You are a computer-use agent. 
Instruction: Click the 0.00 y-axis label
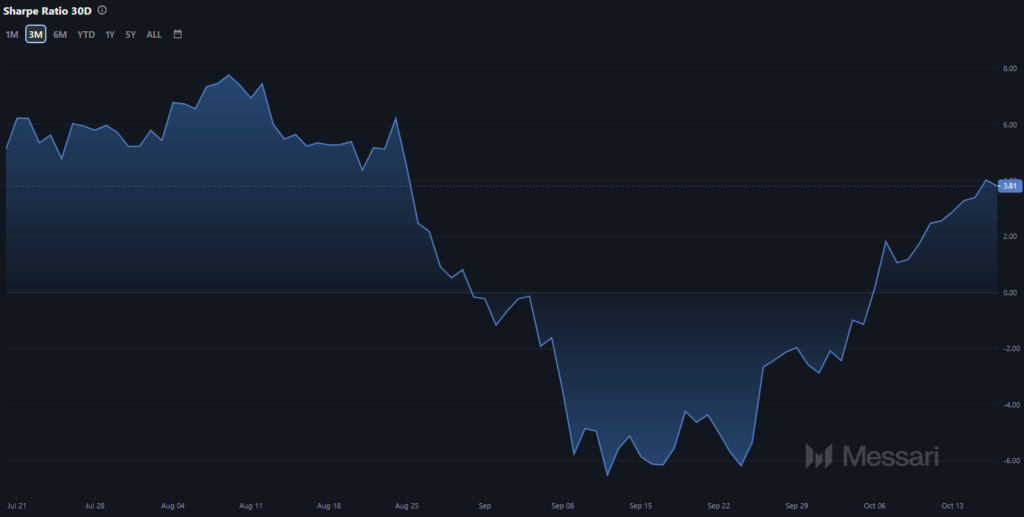1010,292
